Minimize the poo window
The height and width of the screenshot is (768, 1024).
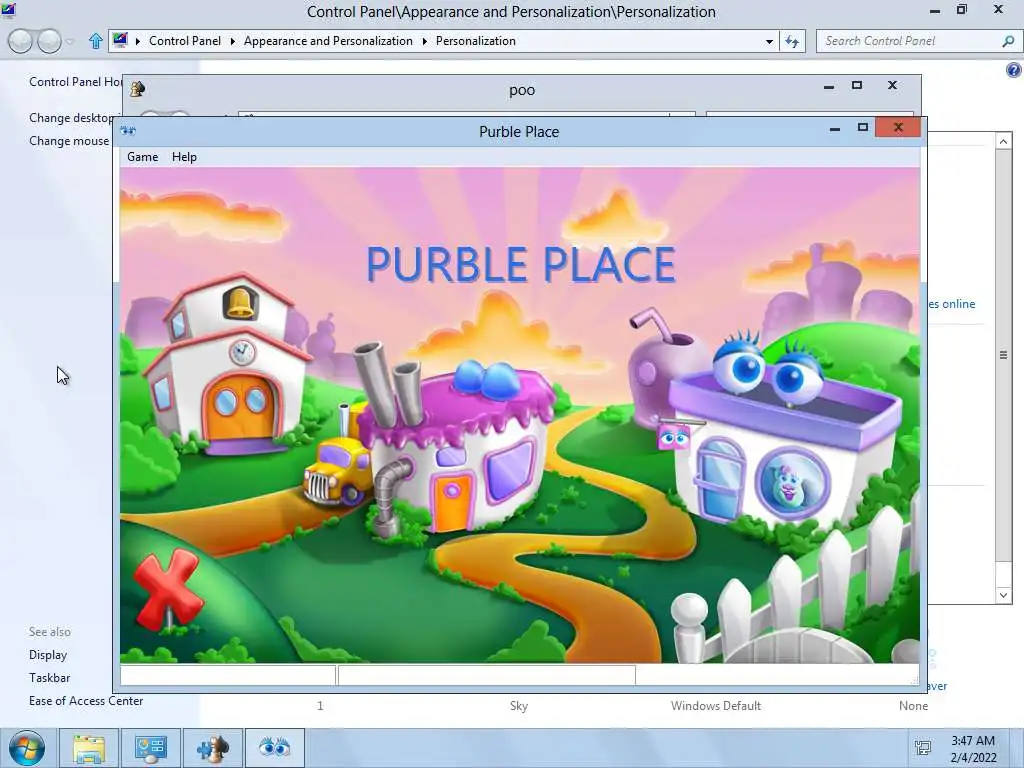pyautogui.click(x=829, y=86)
